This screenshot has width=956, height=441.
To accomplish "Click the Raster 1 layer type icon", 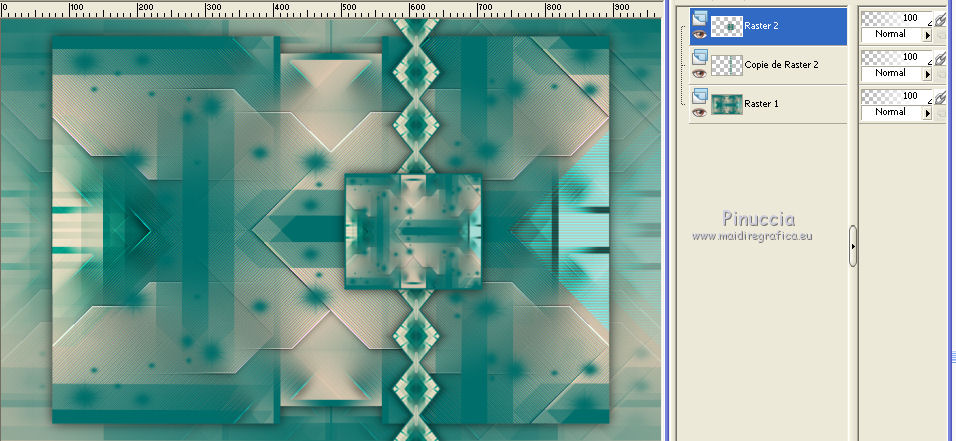I will pyautogui.click(x=699, y=97).
